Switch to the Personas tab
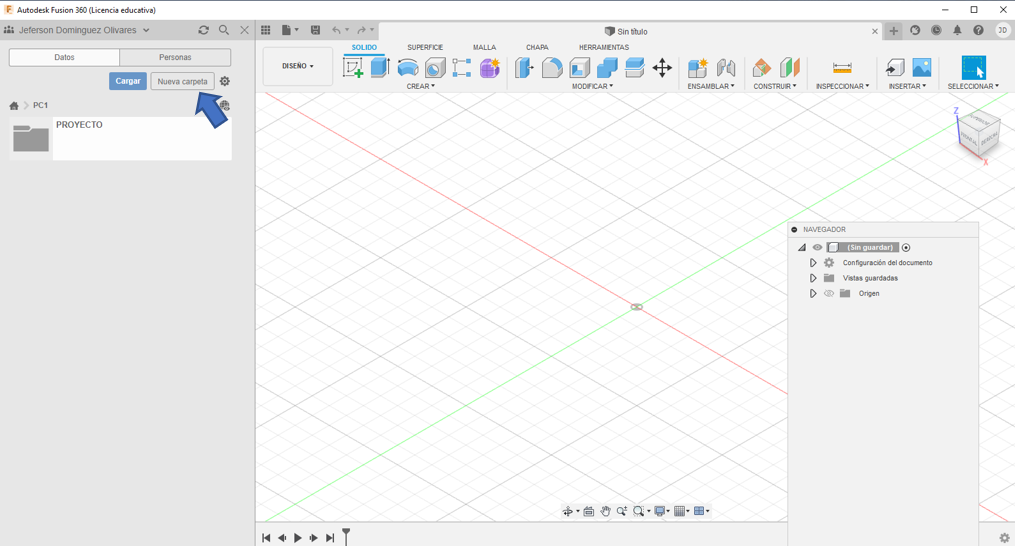 coord(175,57)
